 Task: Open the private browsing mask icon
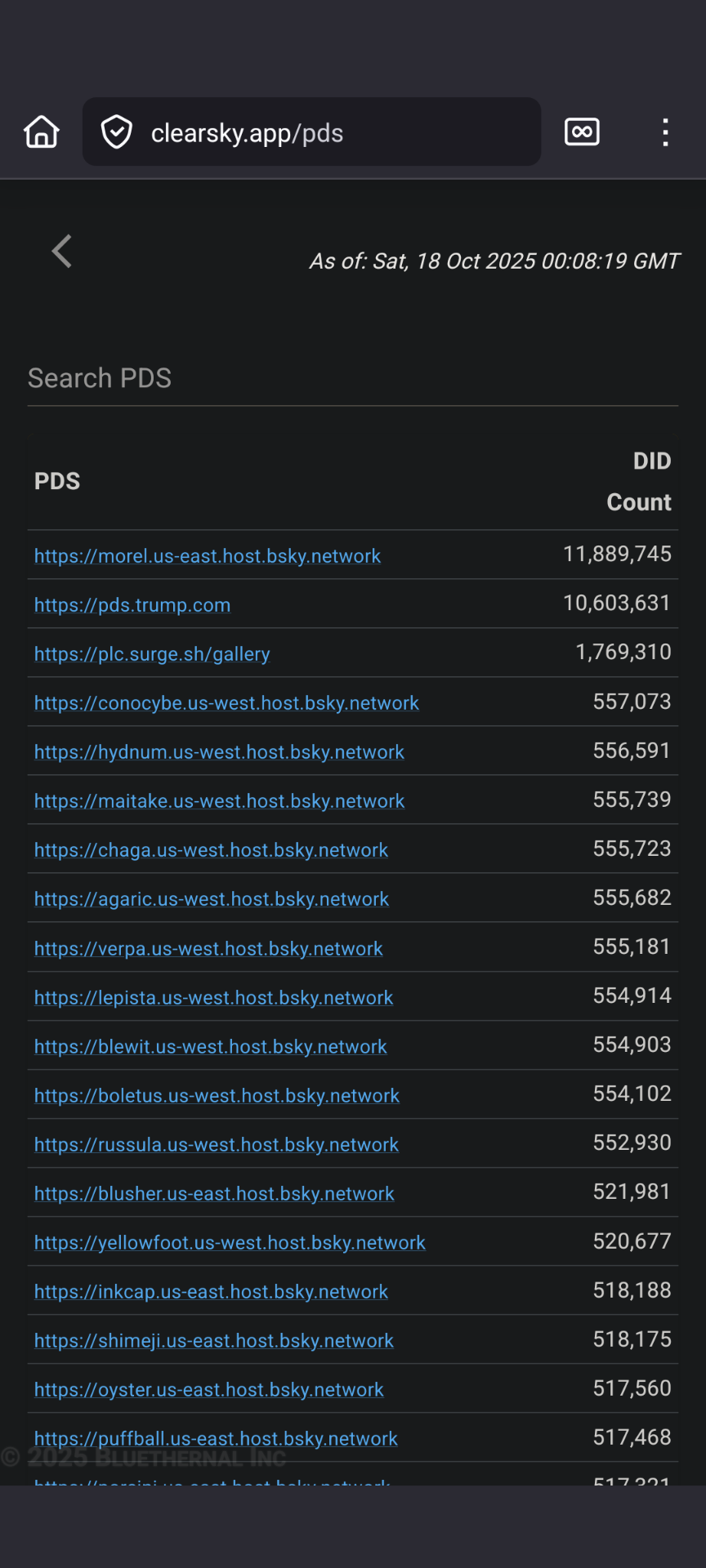(582, 131)
